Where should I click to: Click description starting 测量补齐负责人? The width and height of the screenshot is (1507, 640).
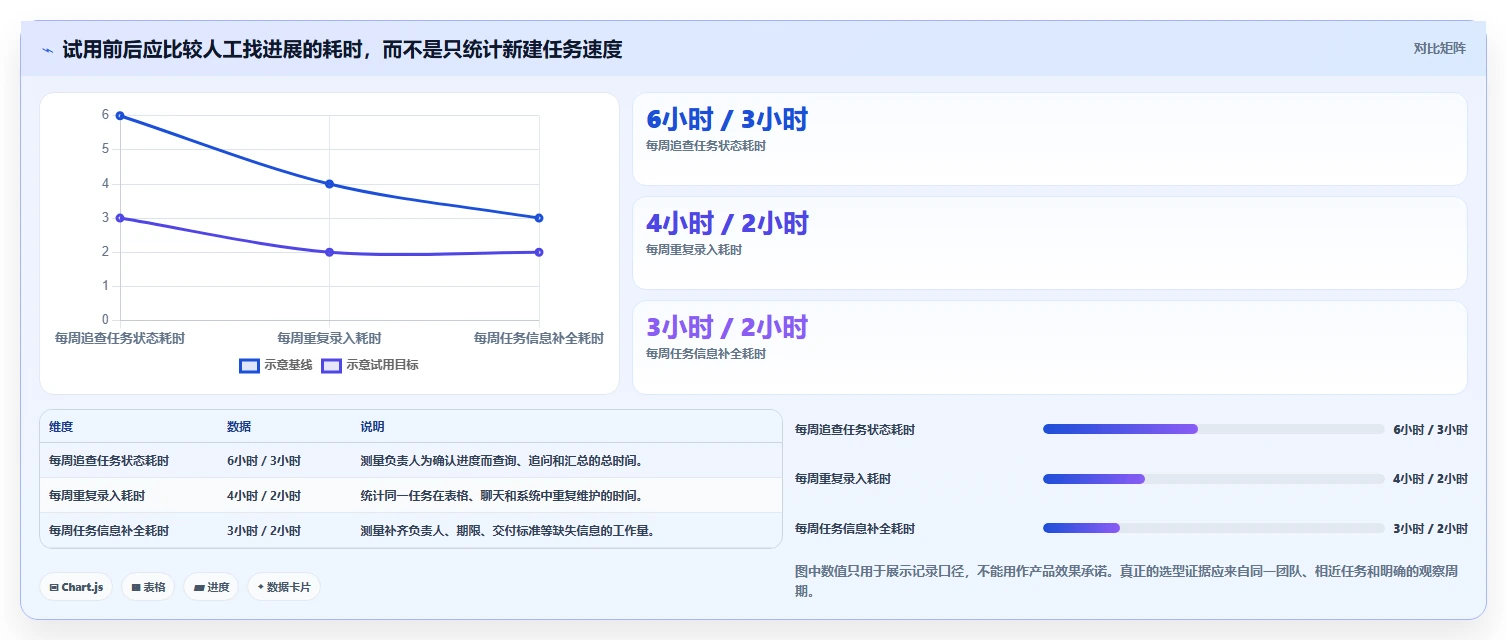(507, 531)
